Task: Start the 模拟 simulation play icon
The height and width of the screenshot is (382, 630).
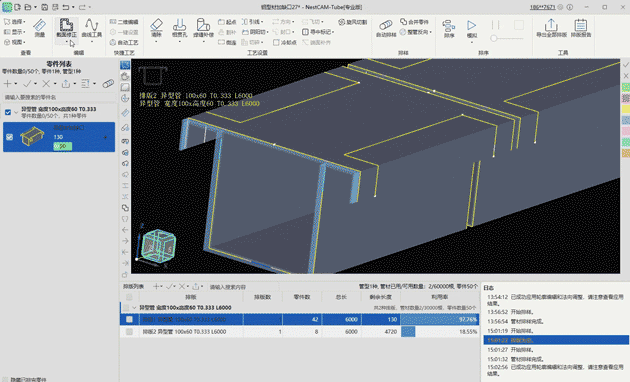Action: (x=472, y=28)
